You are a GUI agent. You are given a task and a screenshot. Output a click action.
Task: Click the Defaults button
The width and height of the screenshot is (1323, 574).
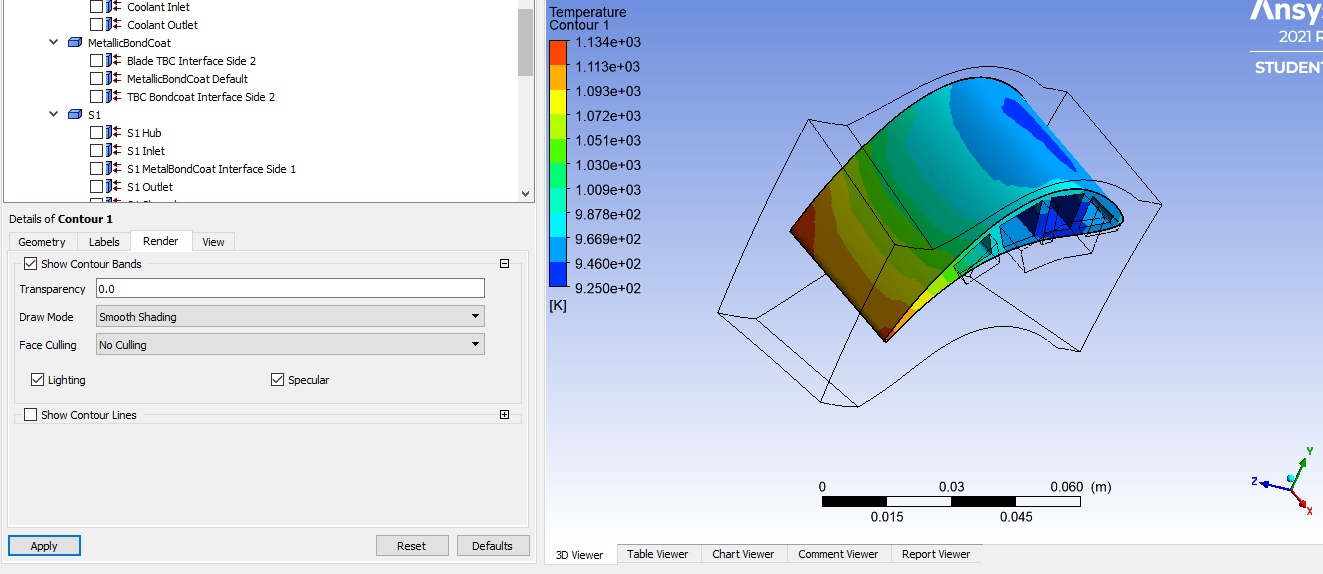tap(492, 546)
